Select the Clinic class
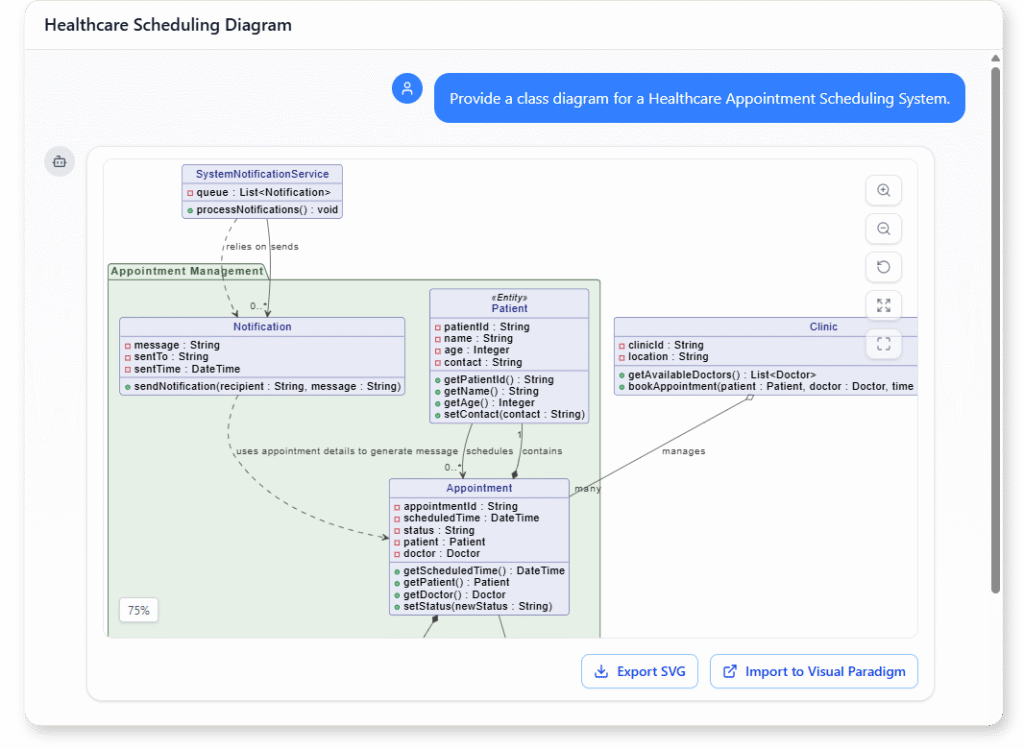The image size is (1024, 749). tap(823, 327)
